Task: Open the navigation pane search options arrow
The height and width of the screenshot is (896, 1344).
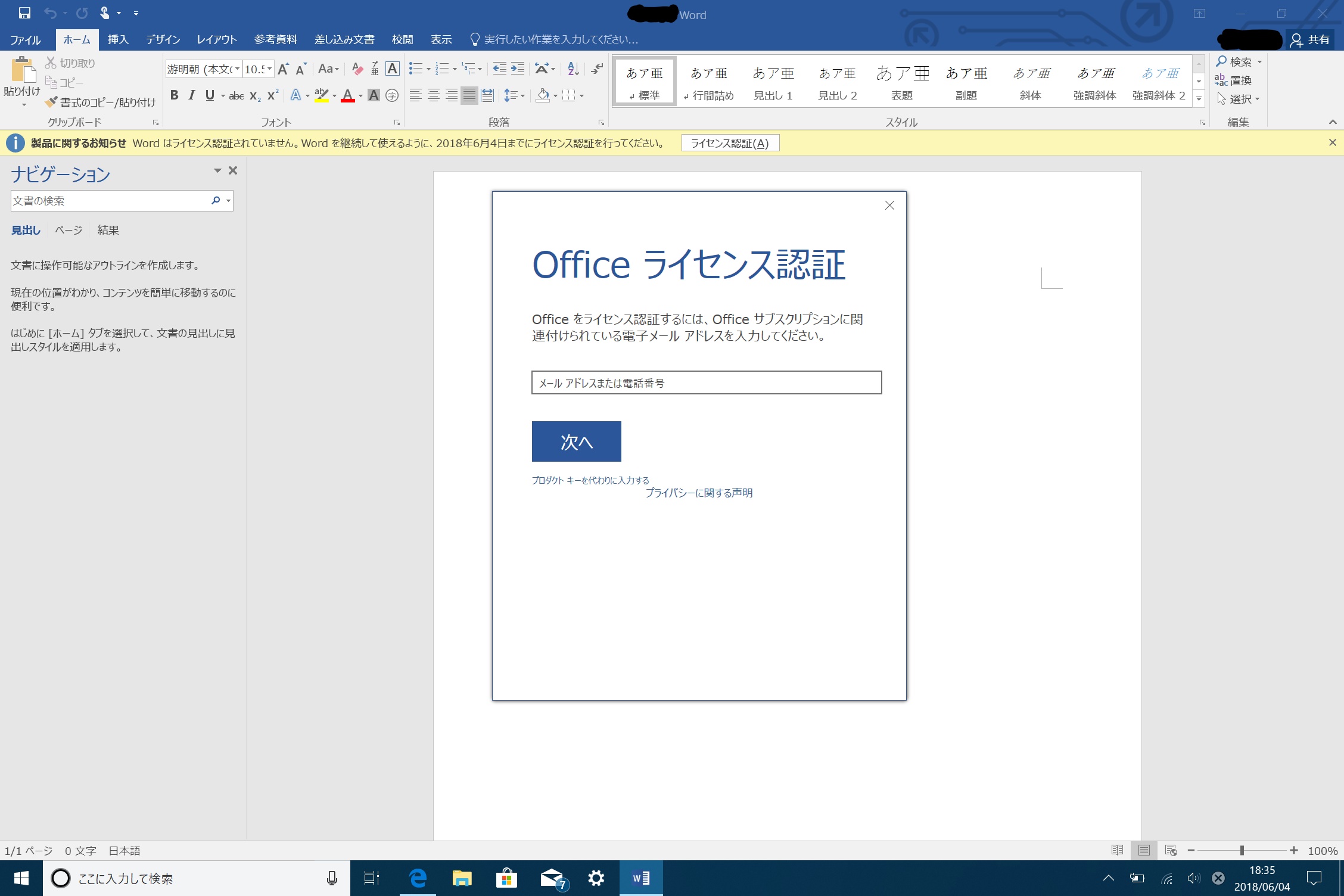Action: tap(227, 201)
